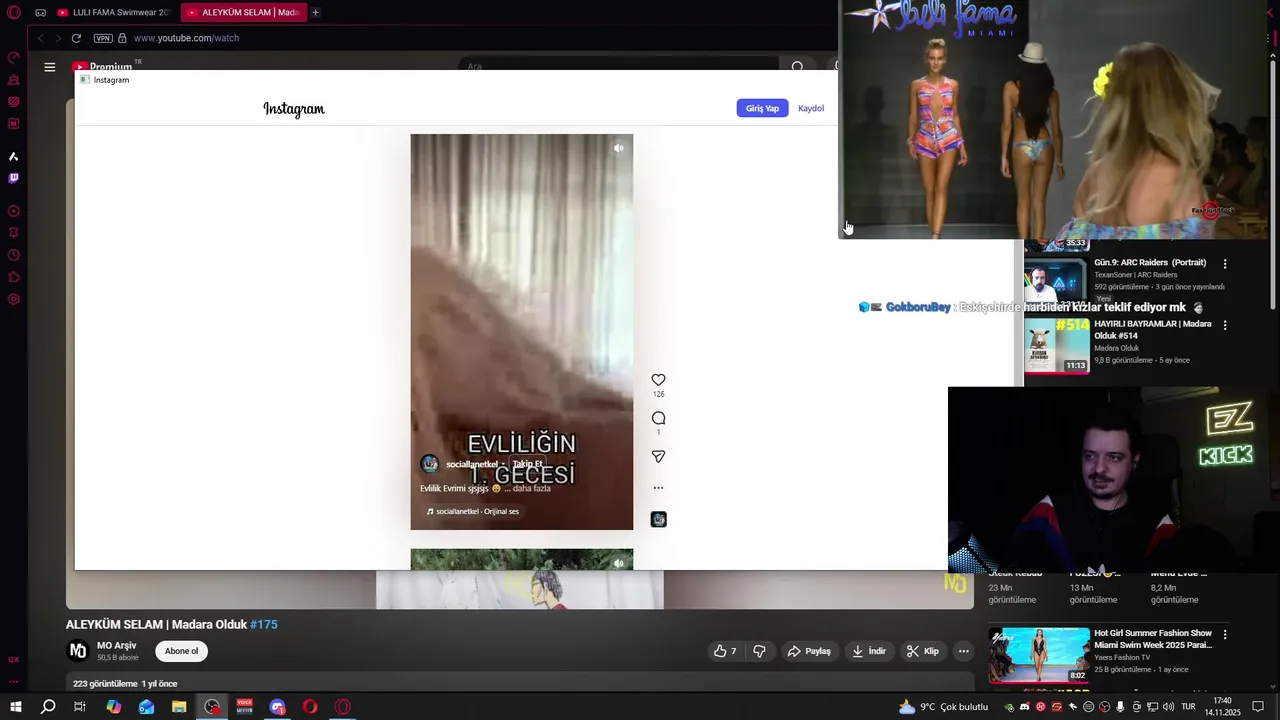Click Paylaş share button
Viewport: 1280px width, 720px height.
click(x=809, y=651)
